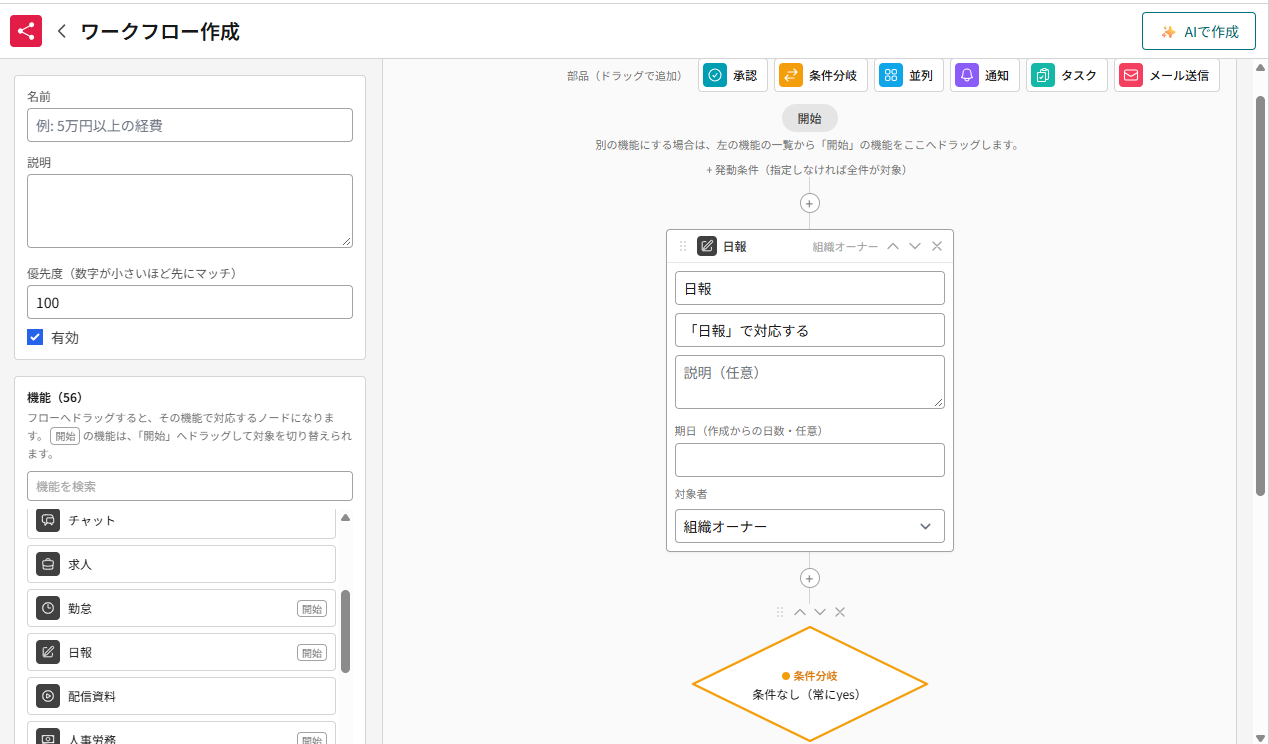This screenshot has width=1269, height=744.
Task: Click the 機能を検索 search box
Action: pyautogui.click(x=190, y=486)
